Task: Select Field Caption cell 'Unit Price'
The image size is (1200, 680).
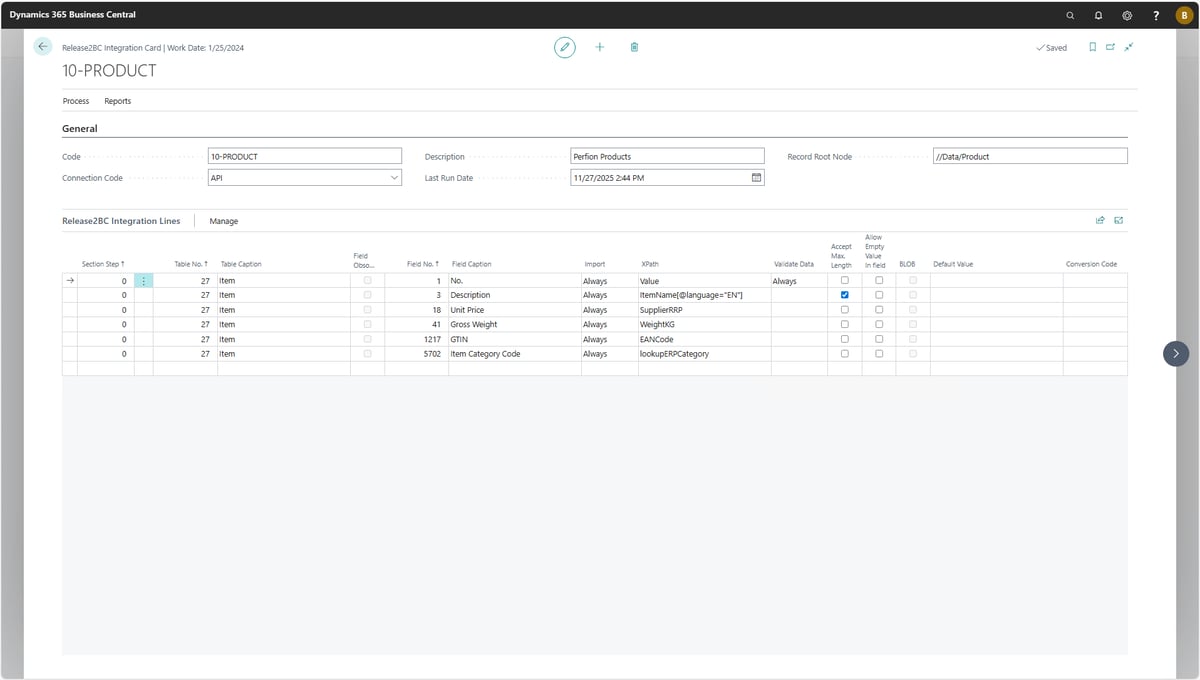Action: pyautogui.click(x=514, y=310)
